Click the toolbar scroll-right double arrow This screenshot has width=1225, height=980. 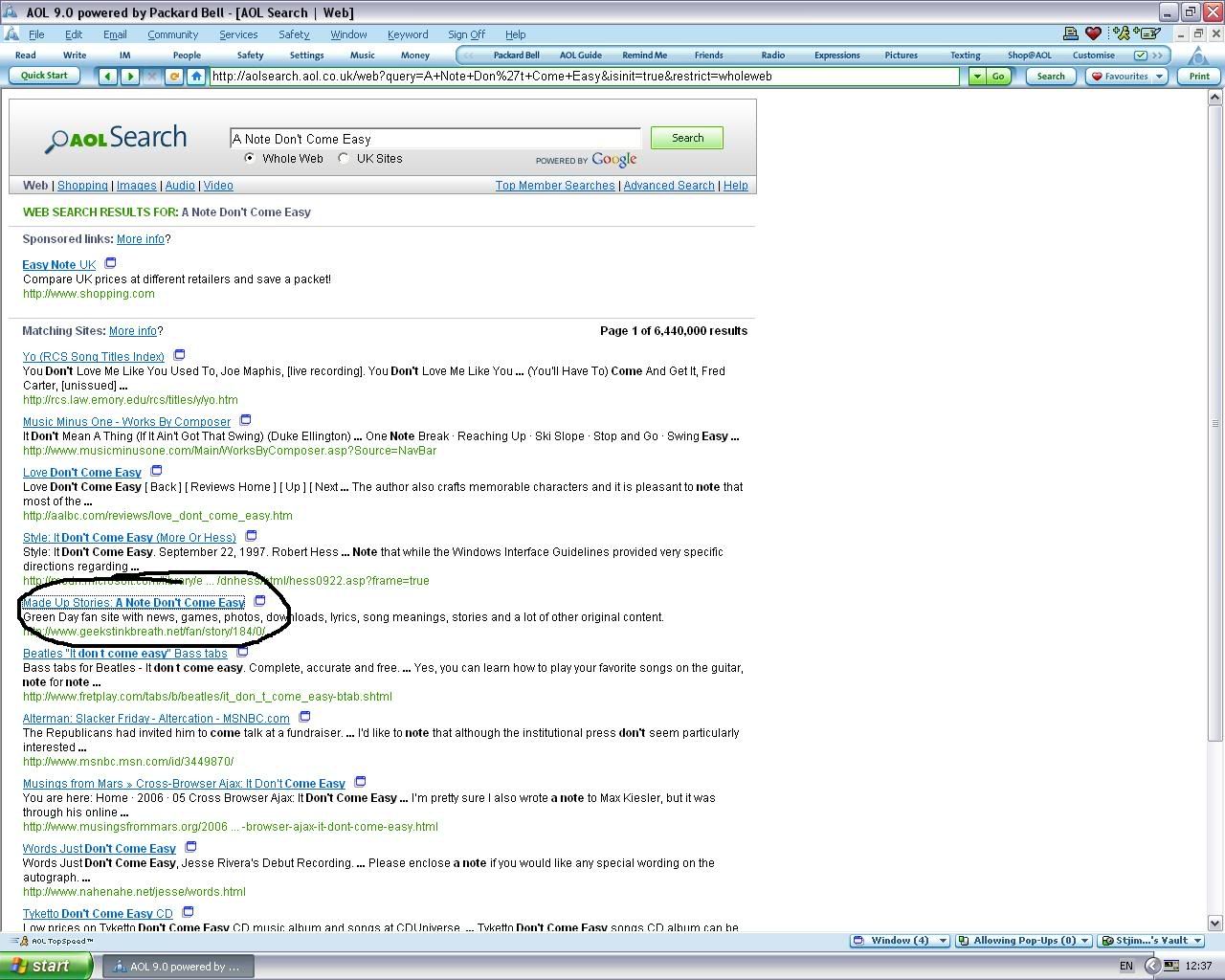[1157, 56]
